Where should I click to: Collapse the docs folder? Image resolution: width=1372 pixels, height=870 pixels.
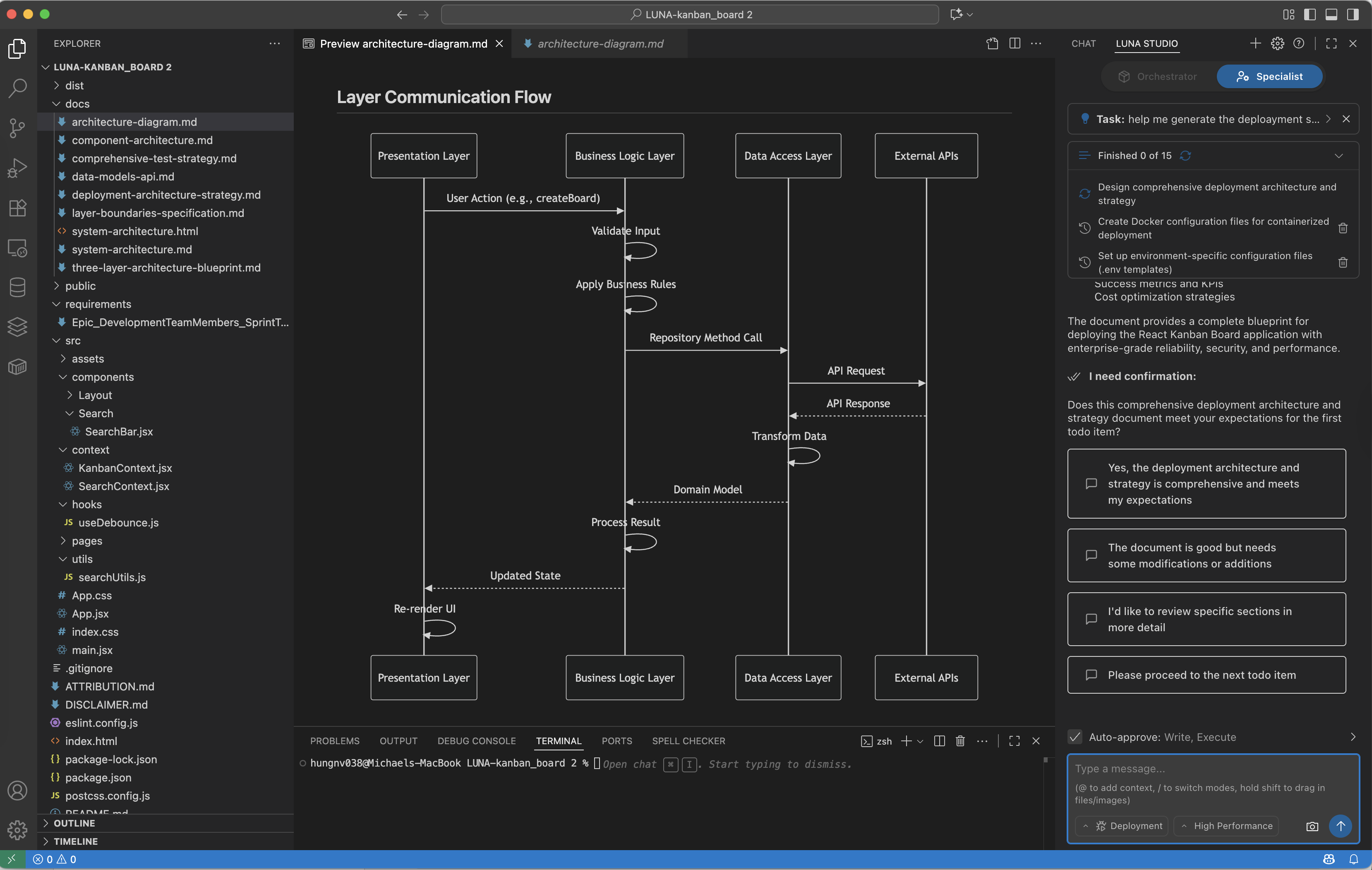click(77, 104)
